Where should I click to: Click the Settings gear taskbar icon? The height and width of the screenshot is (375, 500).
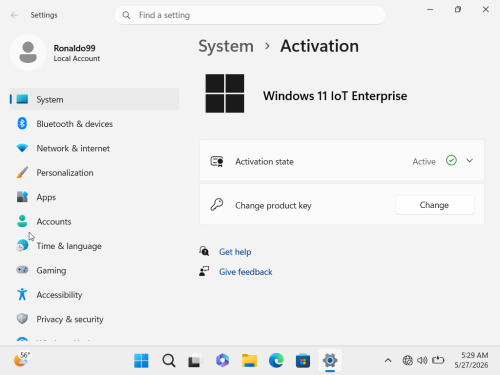click(330, 360)
